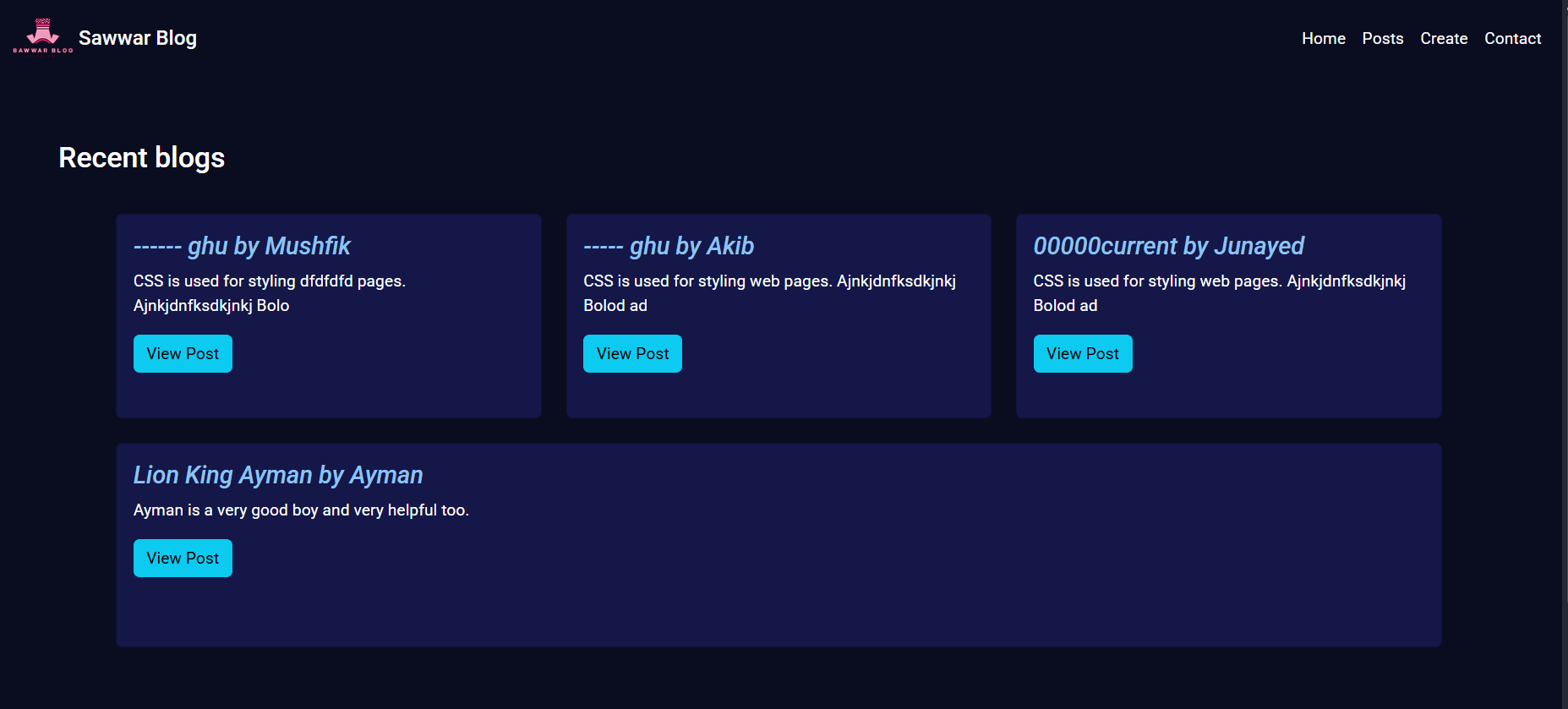Select the title '----- ghu by Akib'
This screenshot has width=1568, height=709.
tap(669, 246)
